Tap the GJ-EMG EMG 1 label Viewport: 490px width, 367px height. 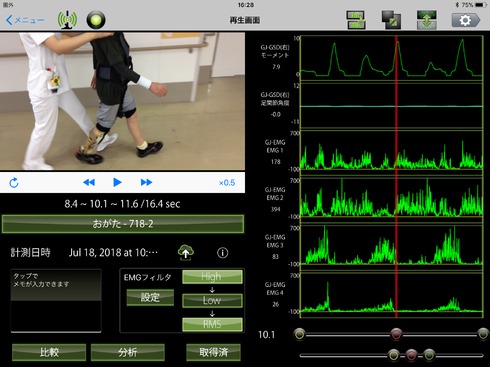(275, 146)
